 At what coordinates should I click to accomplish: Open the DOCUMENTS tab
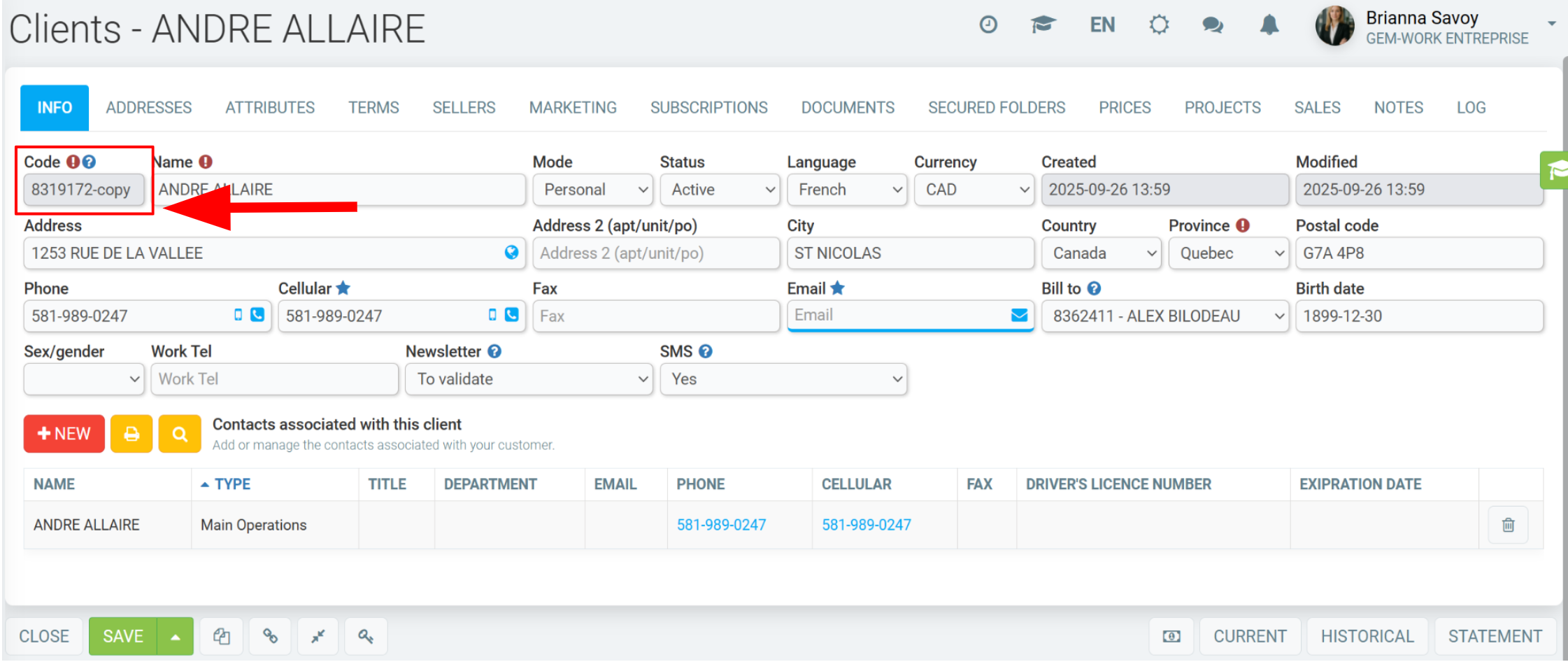point(848,108)
